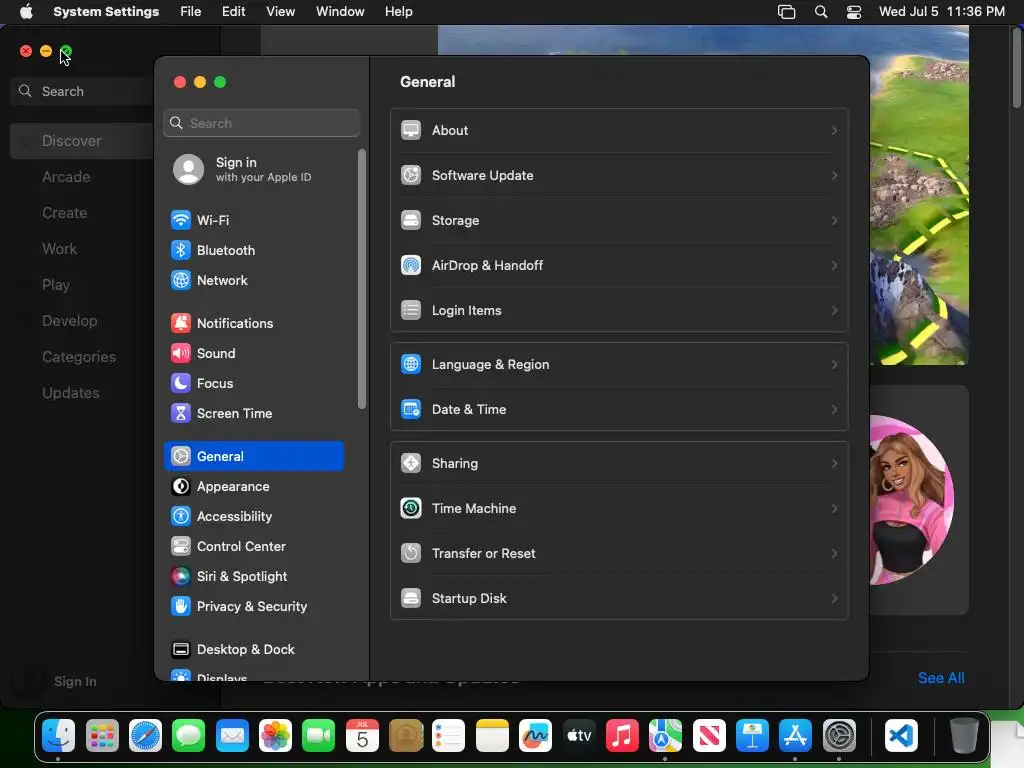
Task: Expand the AirDrop & Handoff chevron
Action: pos(834,266)
